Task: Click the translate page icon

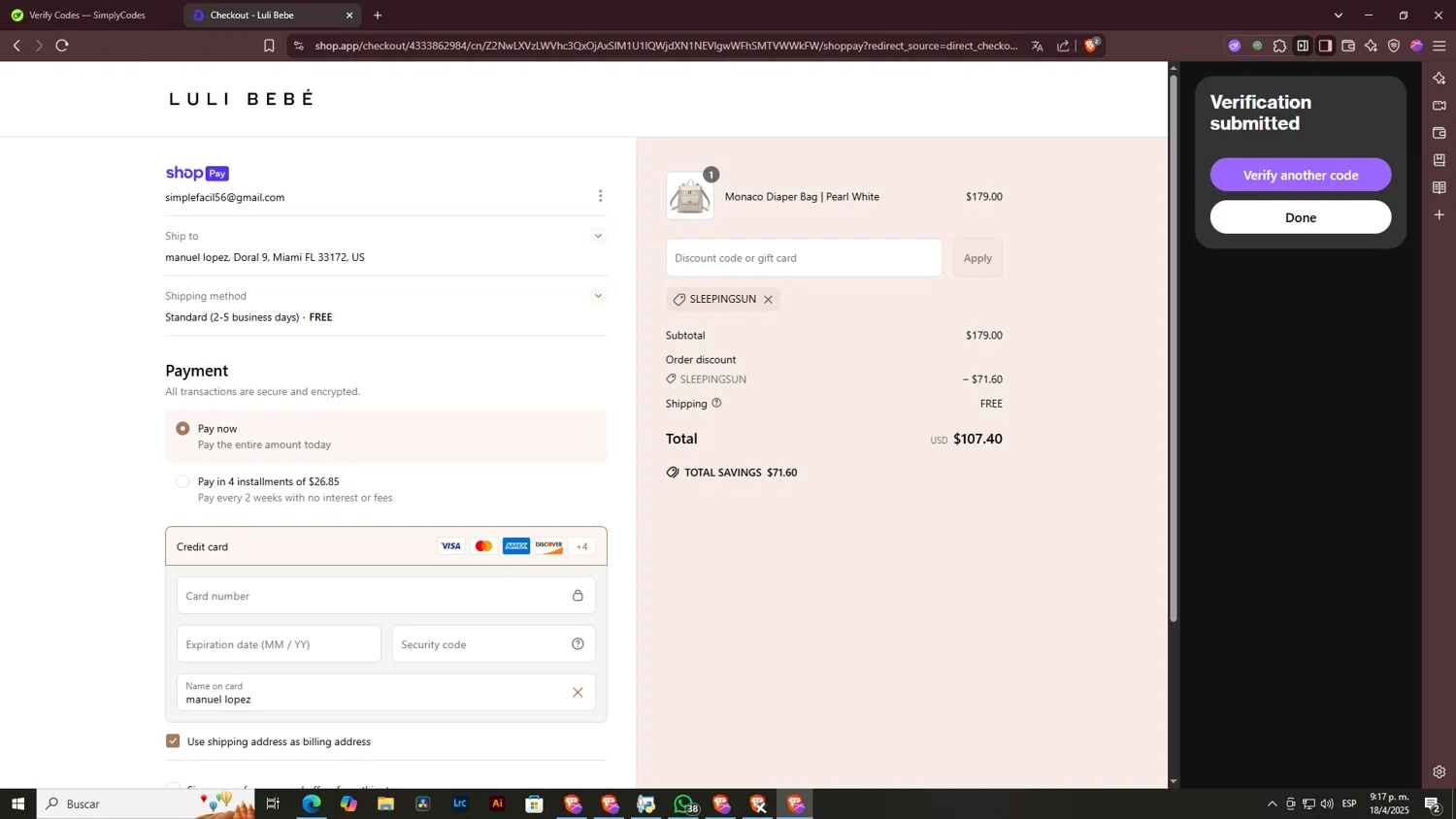Action: tap(1038, 46)
